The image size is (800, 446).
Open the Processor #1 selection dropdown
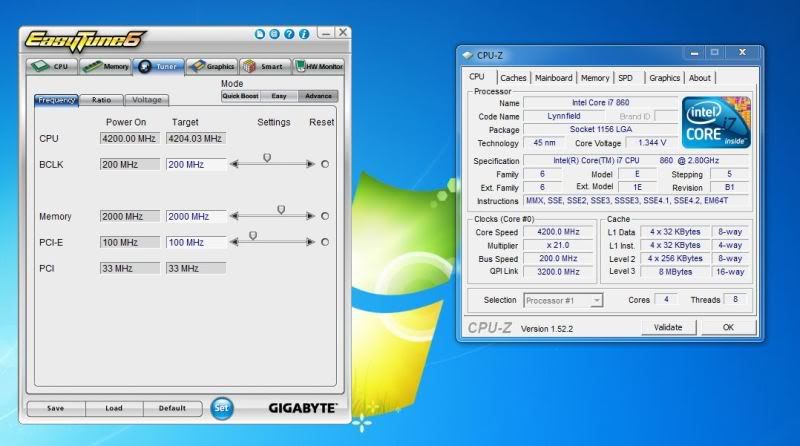pyautogui.click(x=563, y=301)
